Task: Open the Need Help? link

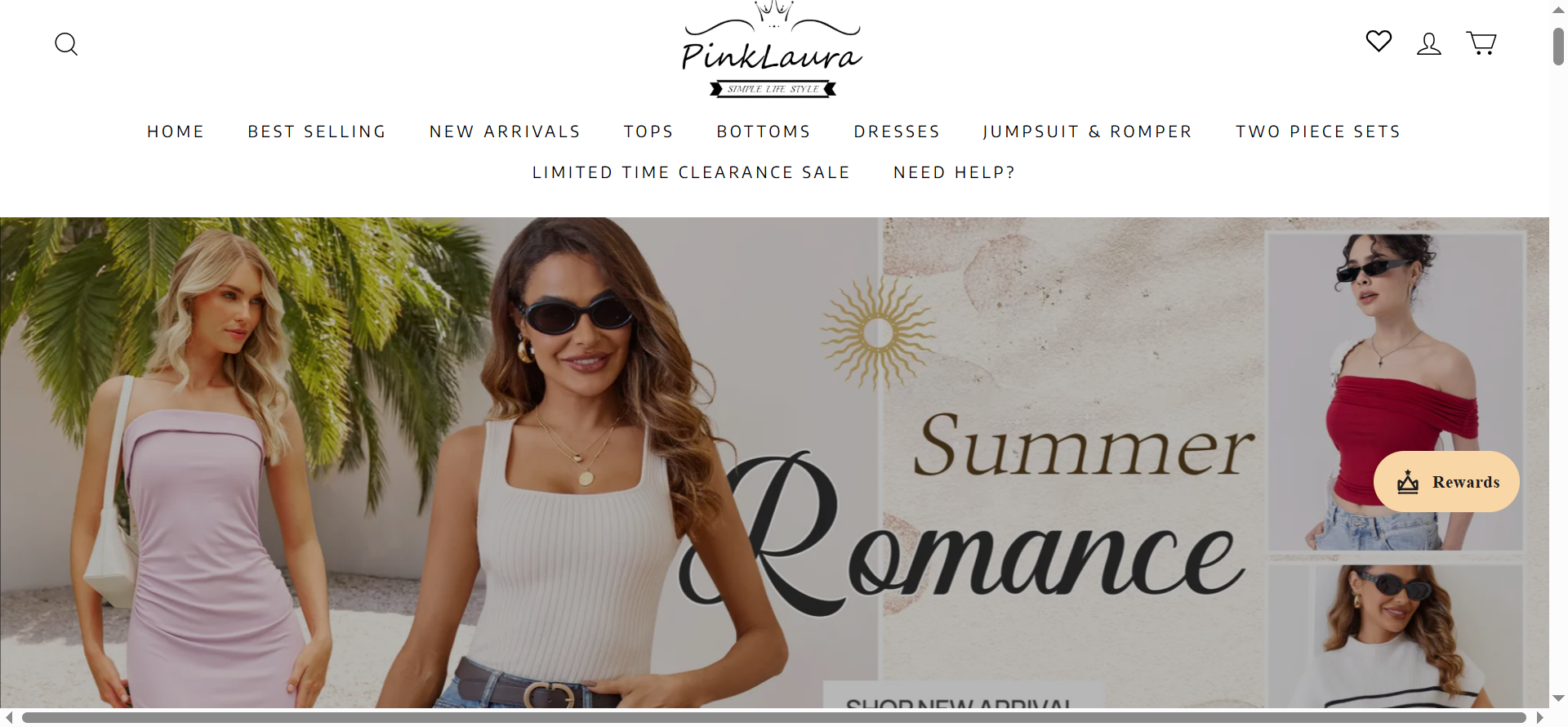Action: [954, 172]
